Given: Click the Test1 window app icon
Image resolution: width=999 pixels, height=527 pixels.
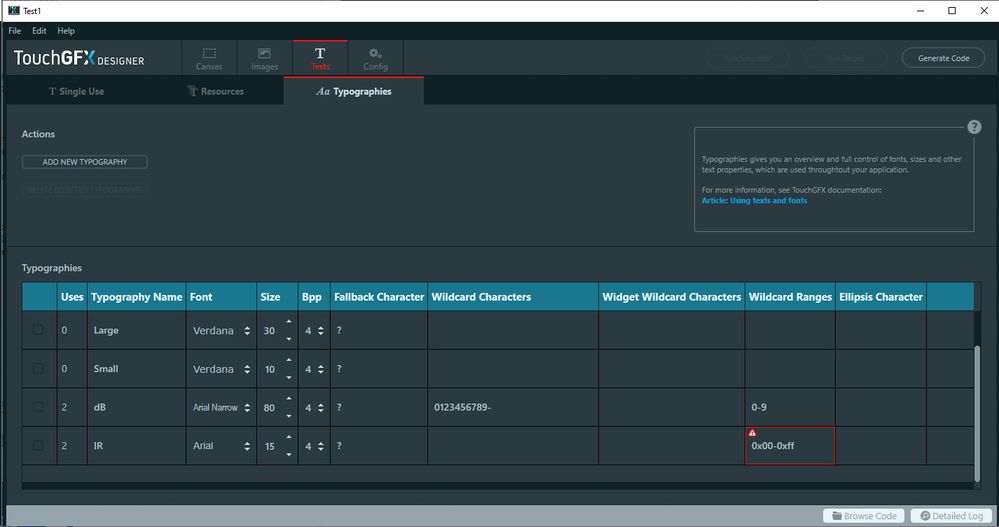Looking at the screenshot, I should pos(13,10).
